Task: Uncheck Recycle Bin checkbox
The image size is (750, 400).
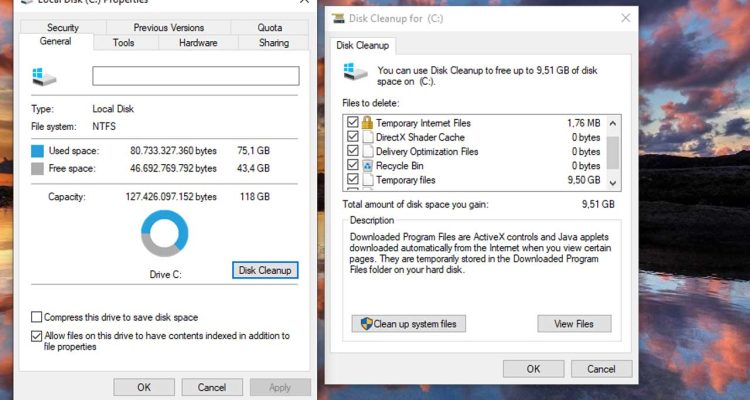Action: point(353,165)
